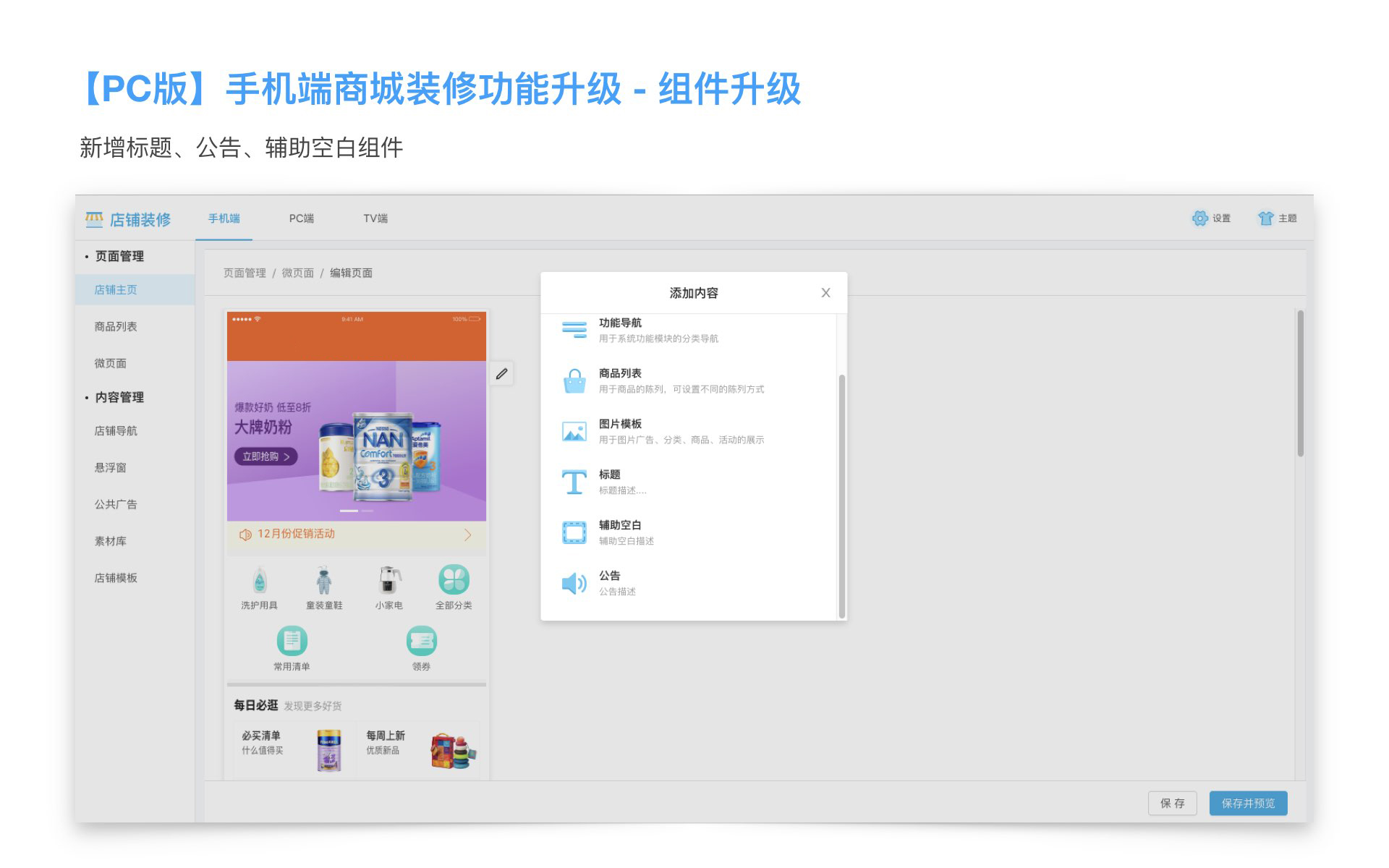
Task: Tap the 全部分类 category icon in preview
Action: pyautogui.click(x=454, y=579)
